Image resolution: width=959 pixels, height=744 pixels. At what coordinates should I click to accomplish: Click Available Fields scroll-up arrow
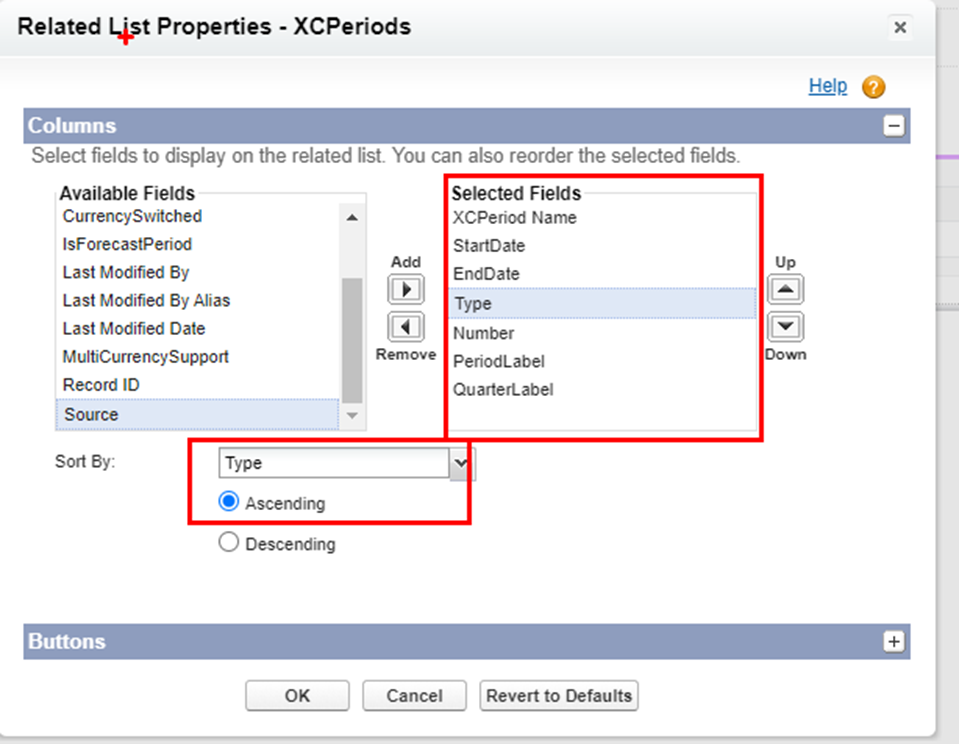click(352, 217)
